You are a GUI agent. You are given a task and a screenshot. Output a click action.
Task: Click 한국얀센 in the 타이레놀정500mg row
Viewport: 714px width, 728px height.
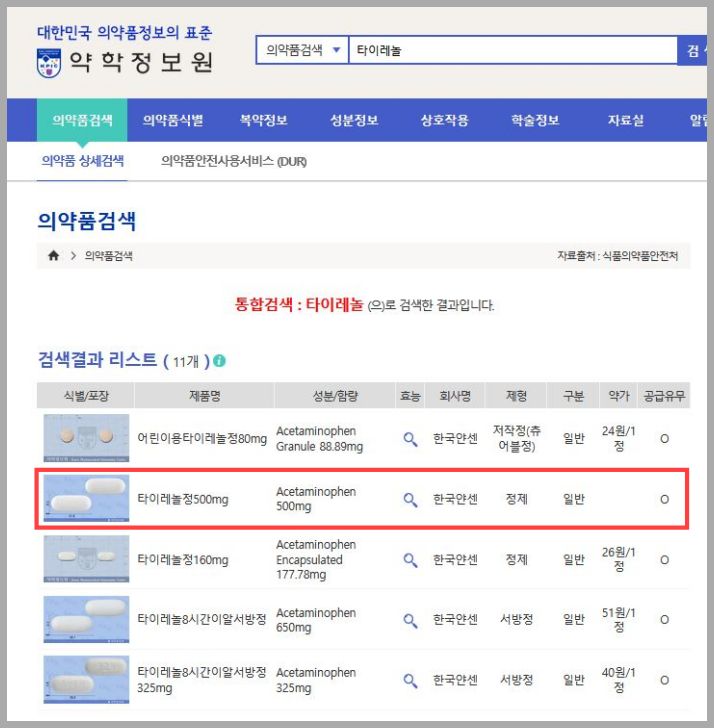[x=455, y=499]
